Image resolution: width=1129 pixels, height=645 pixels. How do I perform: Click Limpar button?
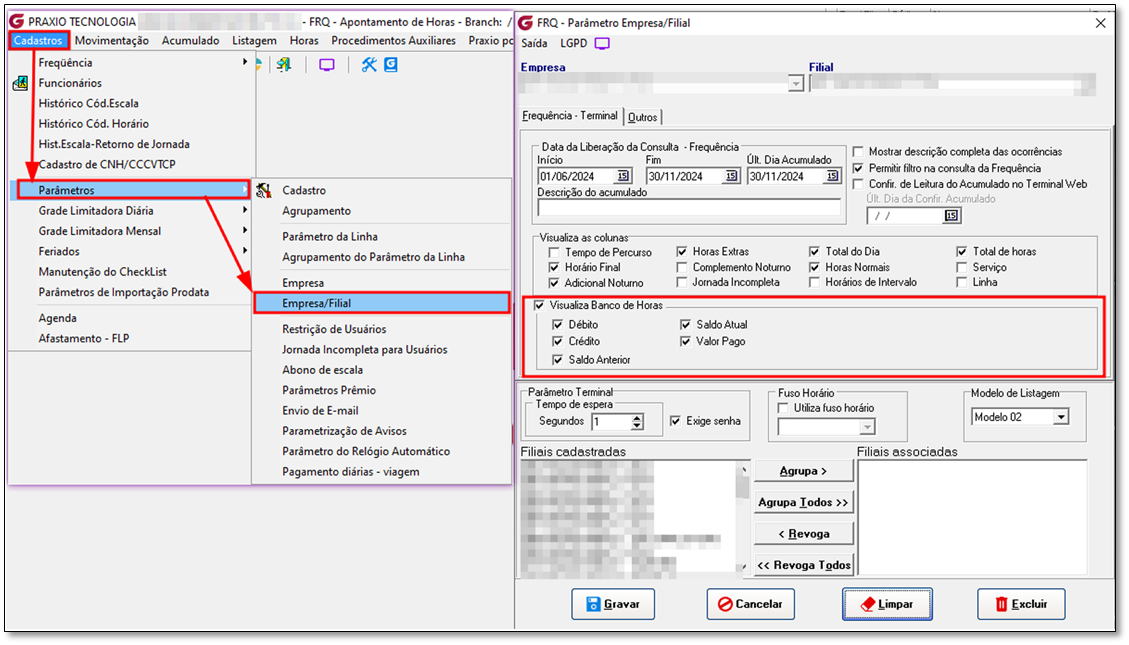point(887,604)
